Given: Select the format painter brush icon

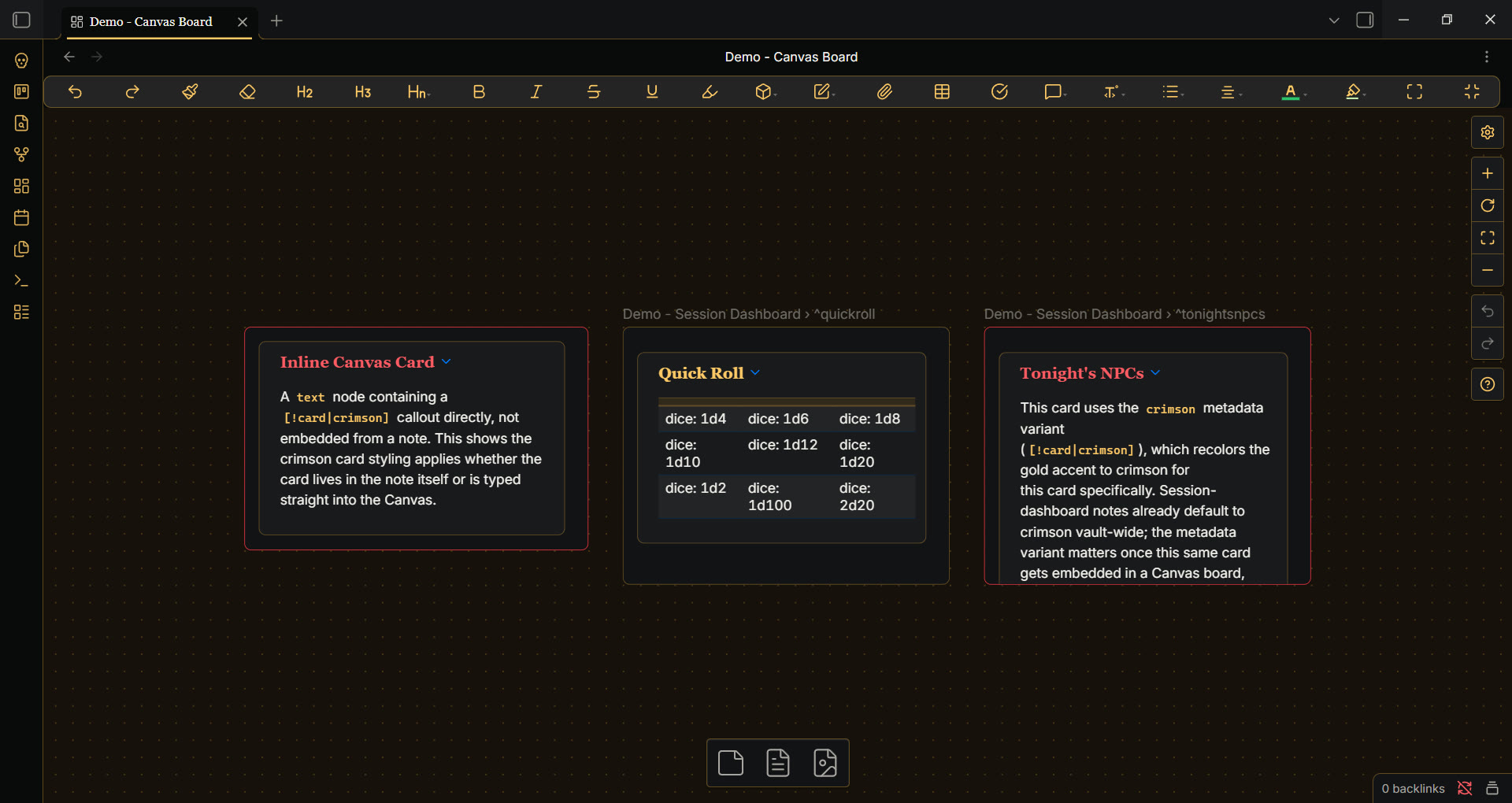Looking at the screenshot, I should pyautogui.click(x=190, y=92).
